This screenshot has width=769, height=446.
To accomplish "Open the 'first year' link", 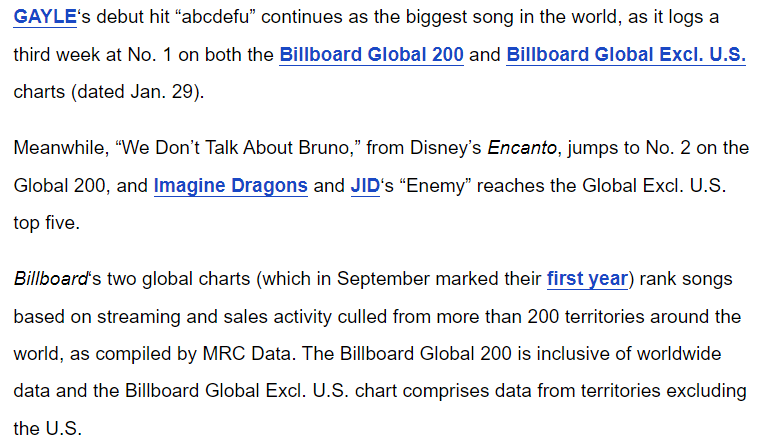I will coord(587,279).
